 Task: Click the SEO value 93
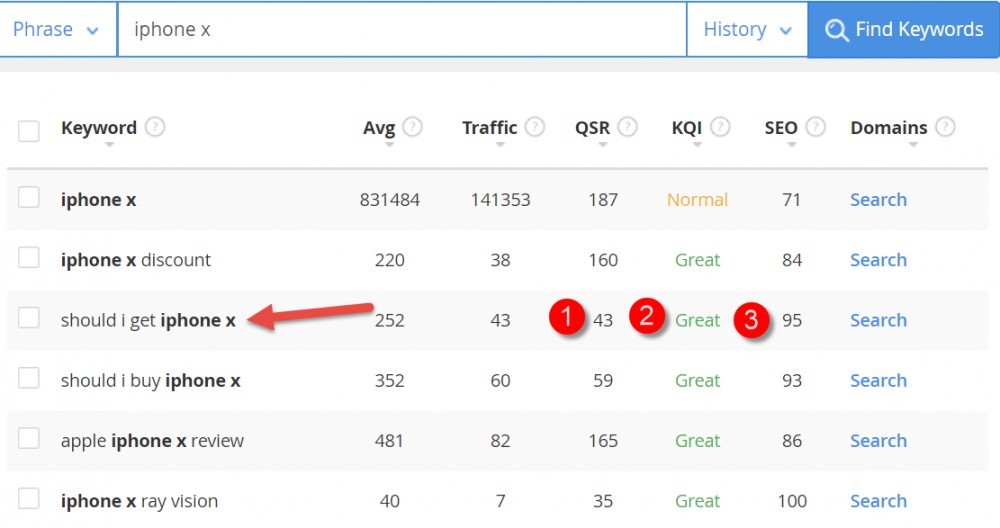(x=791, y=380)
